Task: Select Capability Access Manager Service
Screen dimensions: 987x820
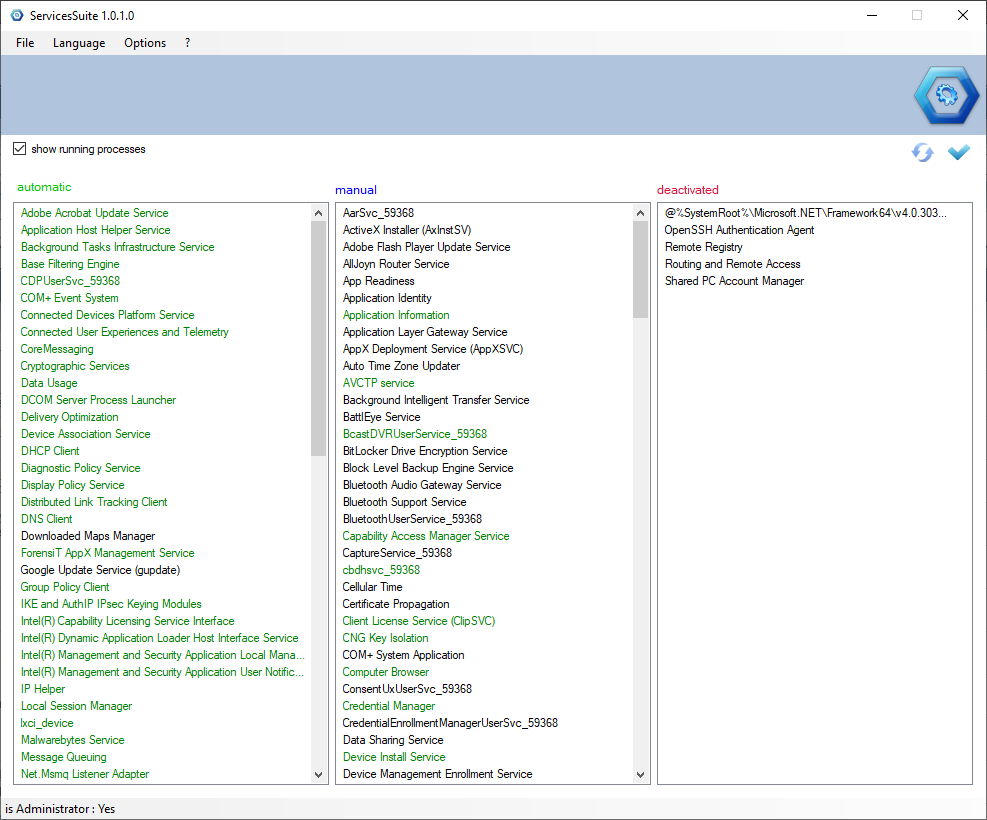Action: click(426, 536)
